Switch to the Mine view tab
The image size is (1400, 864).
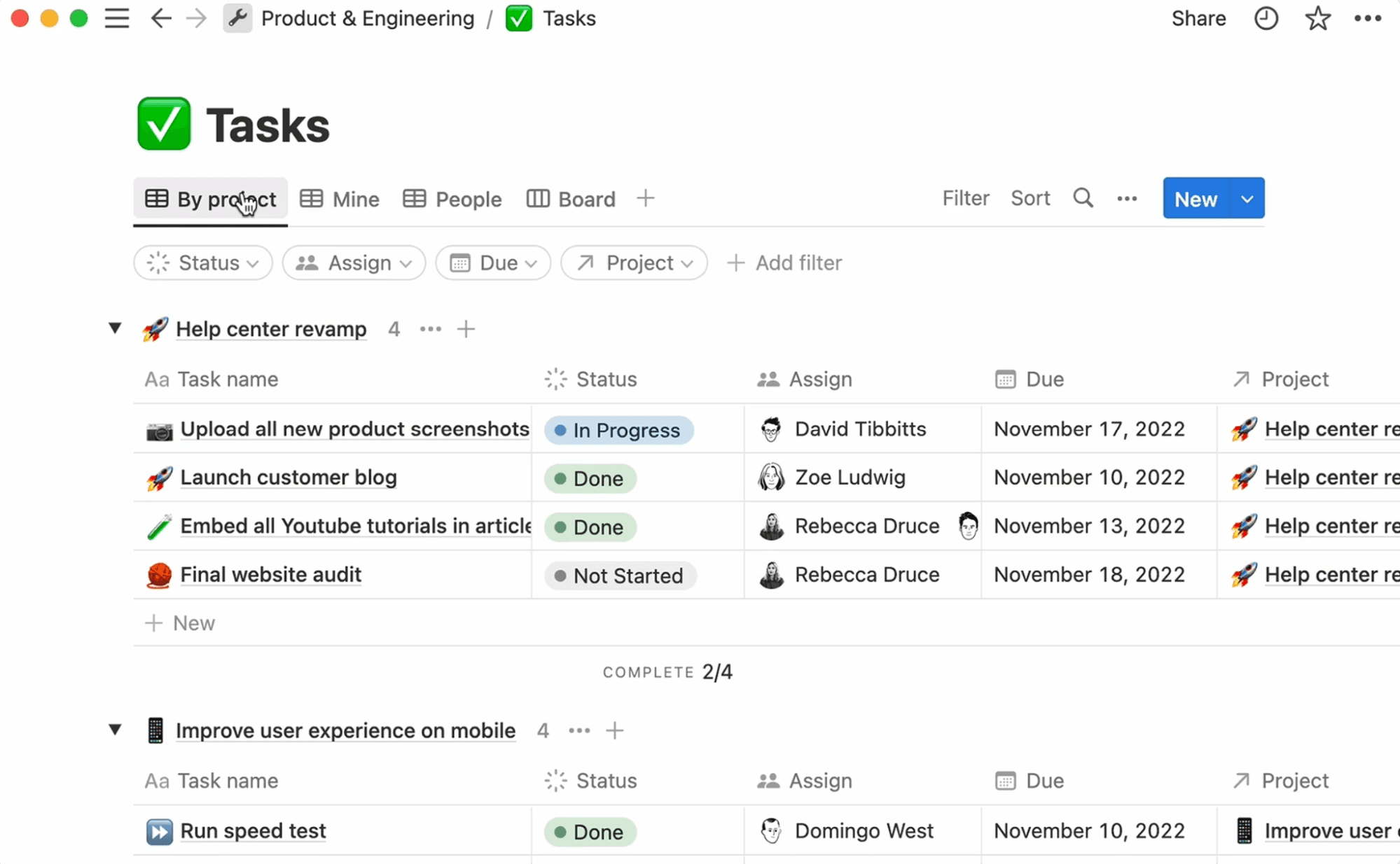click(339, 199)
